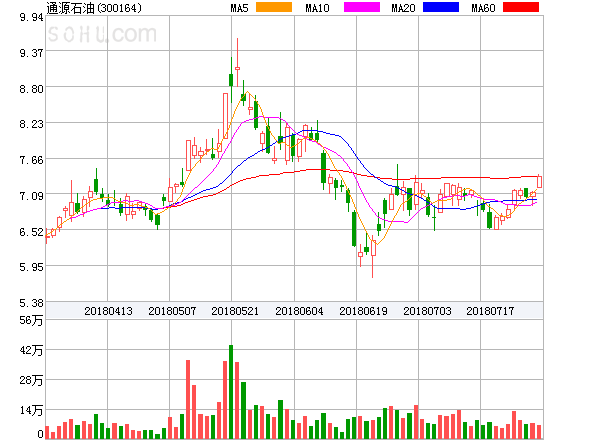Click the MA5 legend label
Viewport: 600px width, 440px height.
pos(240,8)
